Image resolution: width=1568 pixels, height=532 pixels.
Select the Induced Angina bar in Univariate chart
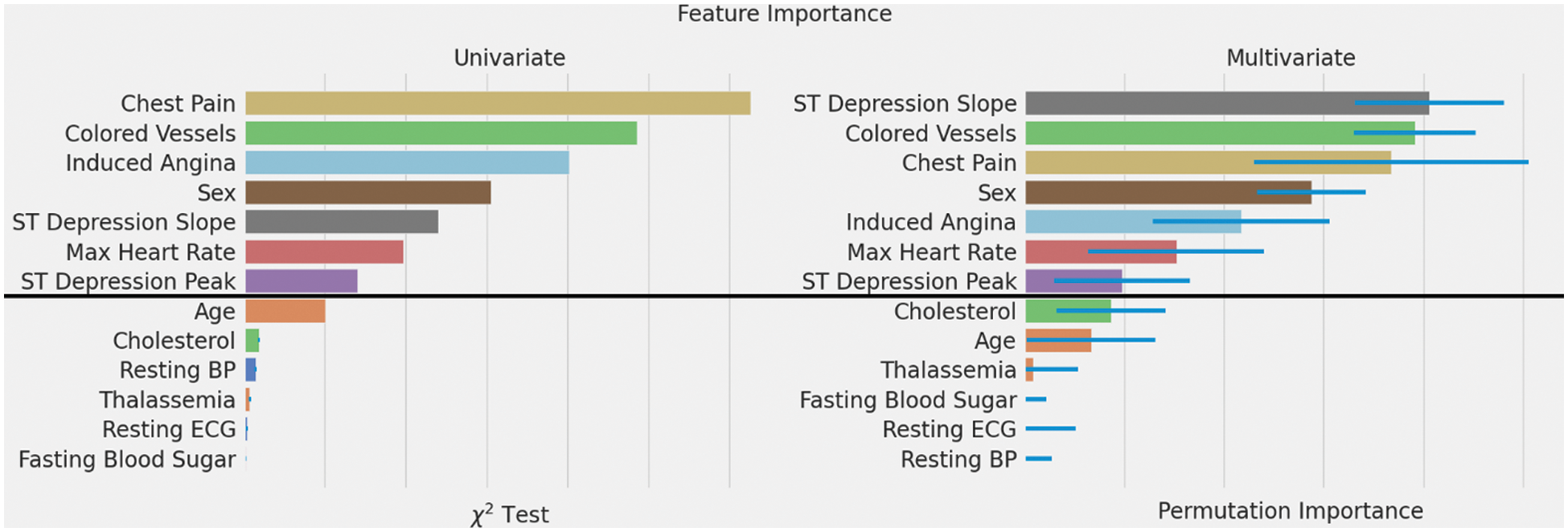(x=407, y=162)
